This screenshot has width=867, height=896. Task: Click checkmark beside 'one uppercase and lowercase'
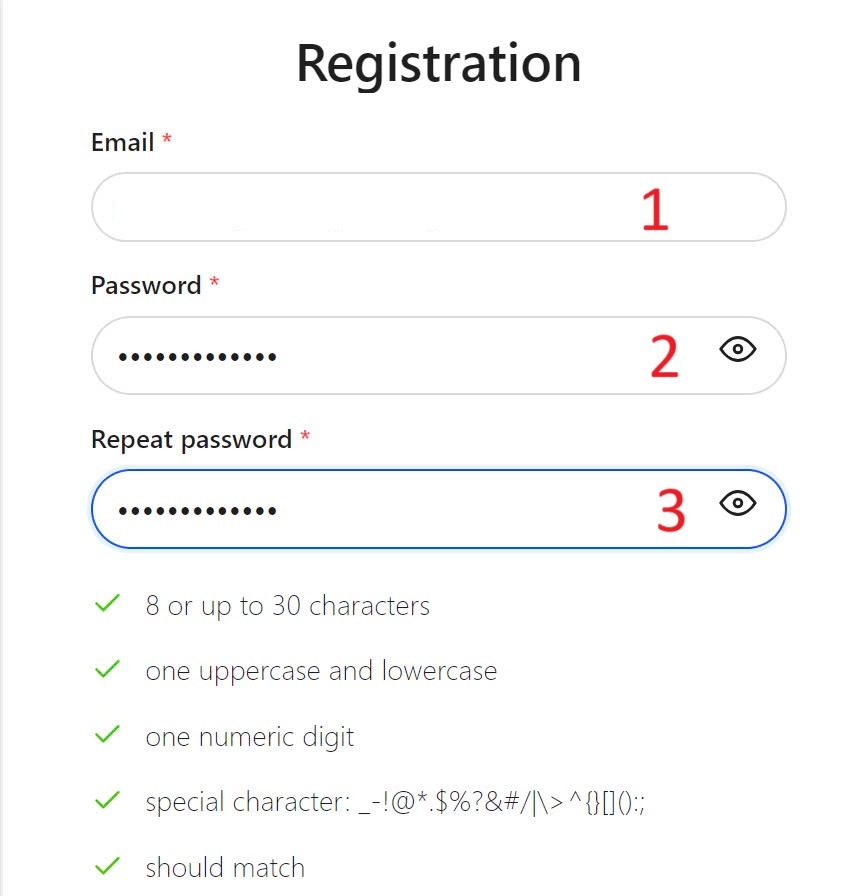[107, 669]
